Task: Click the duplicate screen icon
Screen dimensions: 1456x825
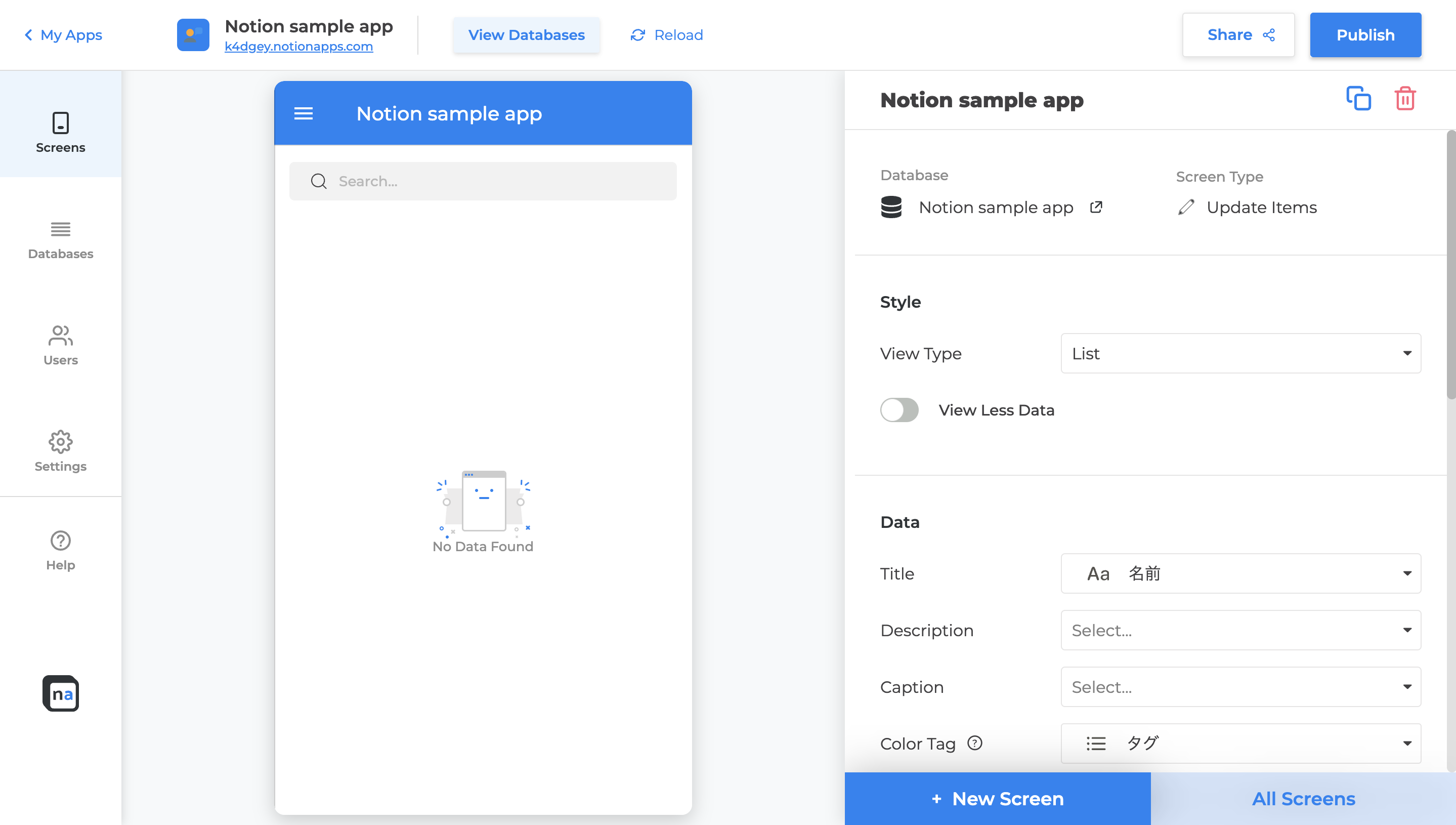Action: [x=1358, y=99]
